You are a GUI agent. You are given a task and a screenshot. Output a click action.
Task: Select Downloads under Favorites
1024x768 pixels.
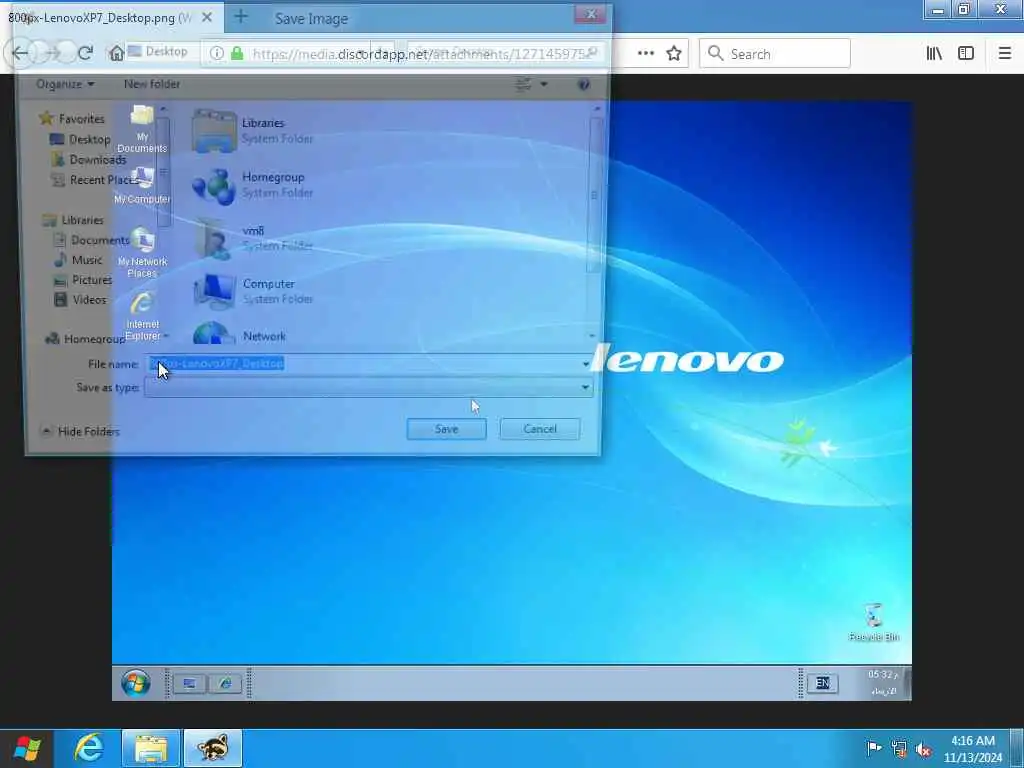point(89,159)
